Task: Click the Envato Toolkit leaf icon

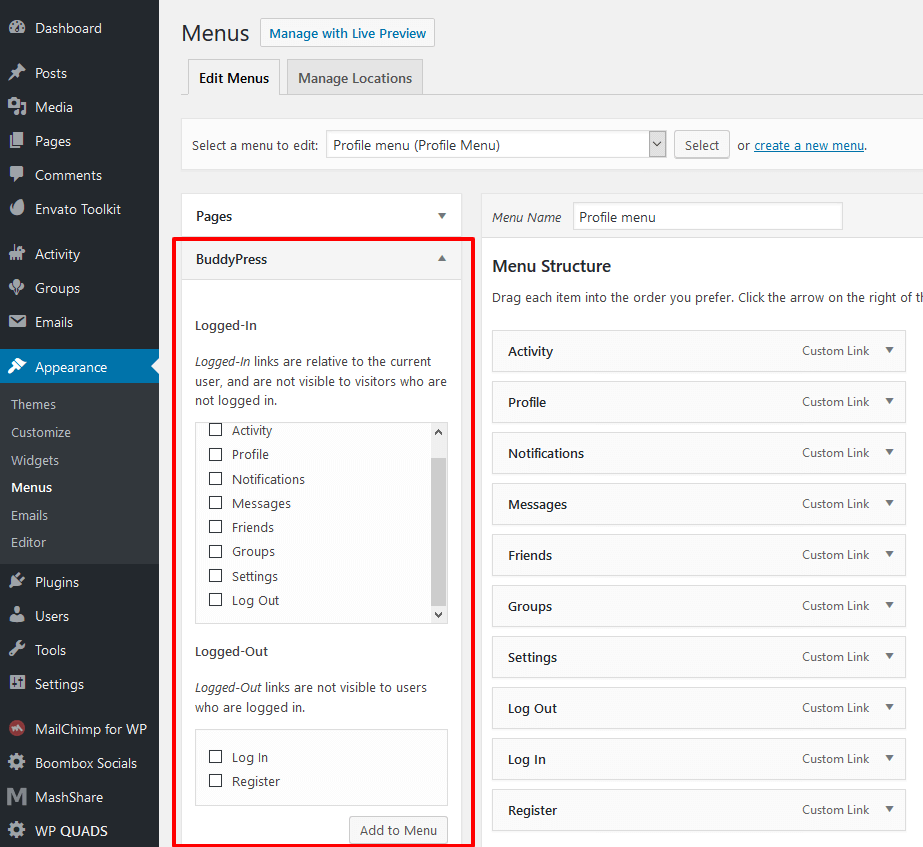Action: click(x=17, y=208)
